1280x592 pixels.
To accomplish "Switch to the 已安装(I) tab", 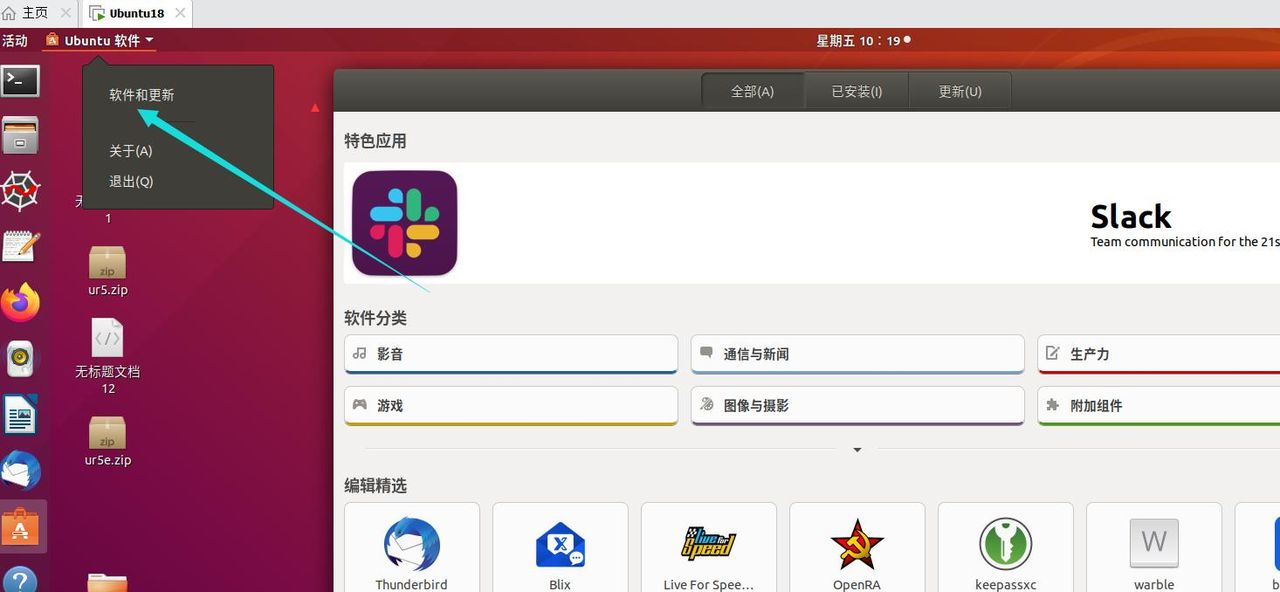I will (x=855, y=91).
